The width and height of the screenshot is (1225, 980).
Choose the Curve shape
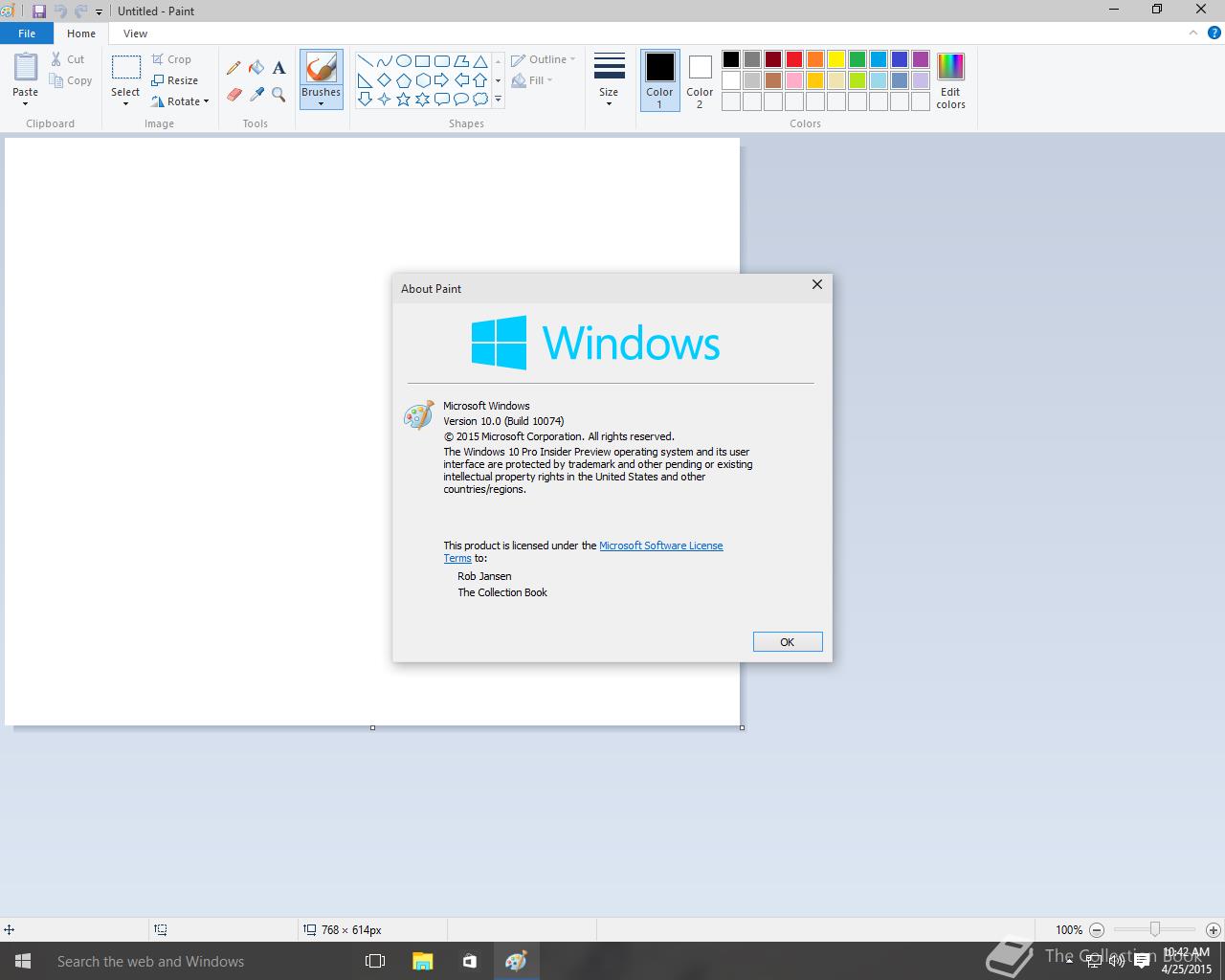[384, 61]
